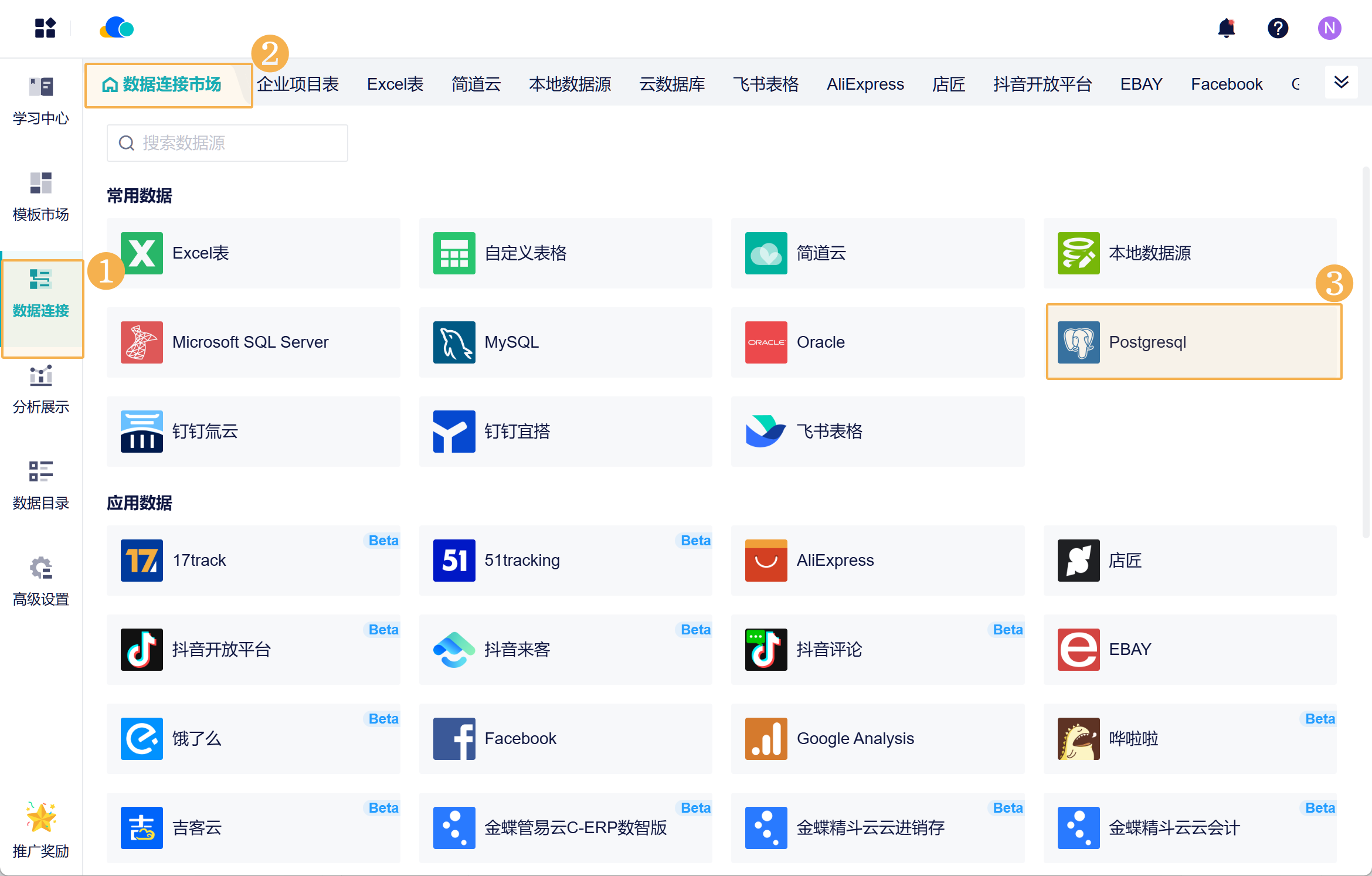The image size is (1372, 876).
Task: Click the 金蝶精斗云云进销存 icon
Action: (x=766, y=828)
